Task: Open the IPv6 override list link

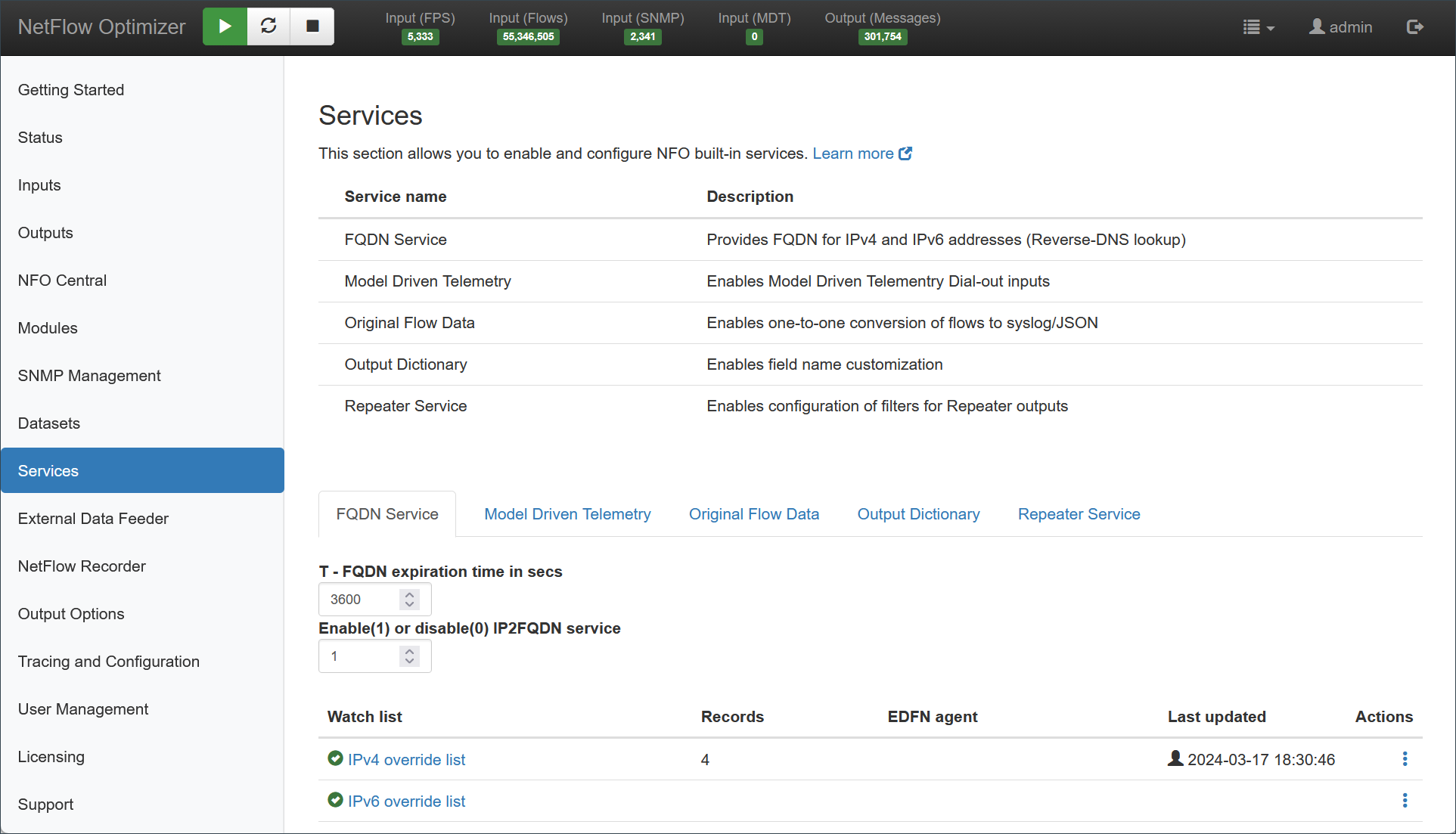Action: click(x=406, y=801)
